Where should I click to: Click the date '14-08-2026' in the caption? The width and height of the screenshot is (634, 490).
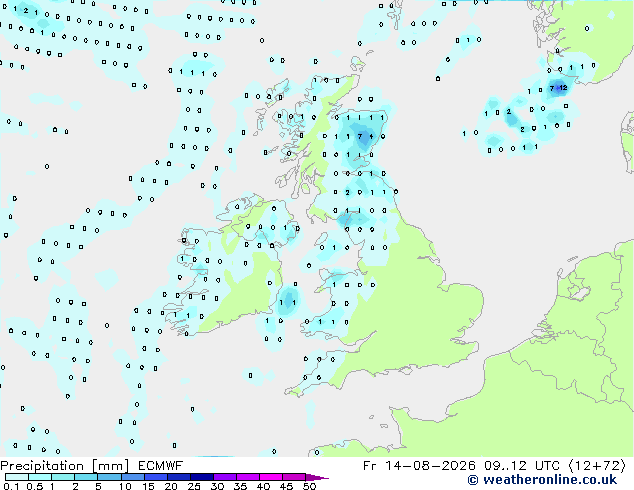[430, 466]
